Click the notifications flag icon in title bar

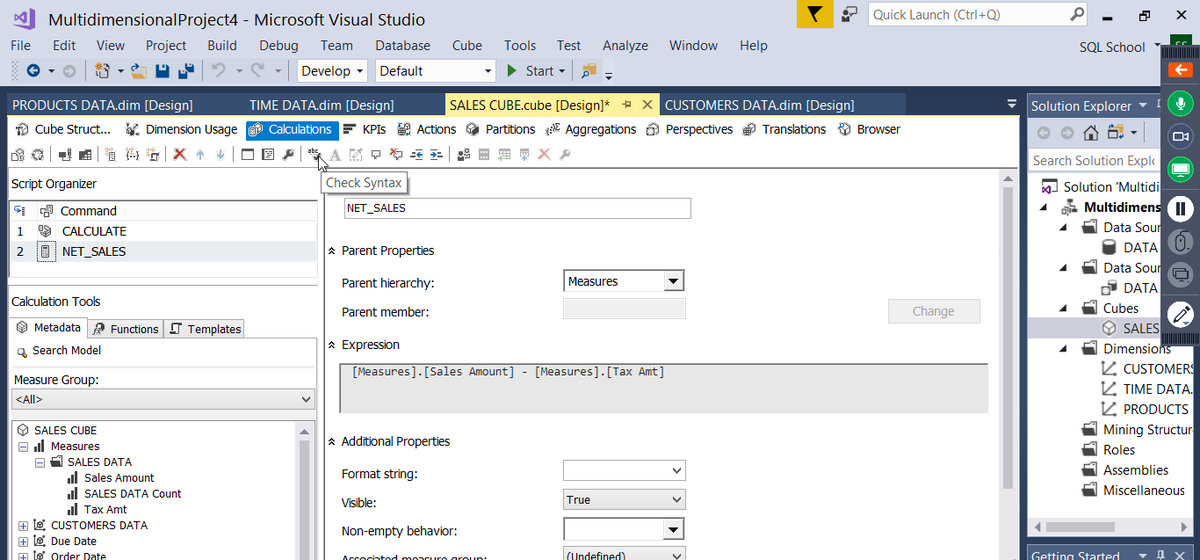[x=816, y=14]
